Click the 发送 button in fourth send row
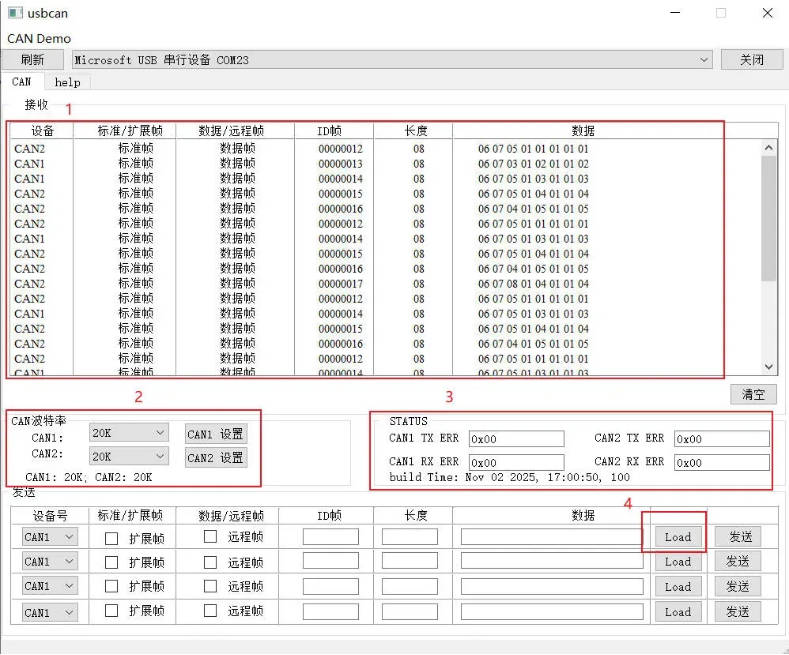 [738, 612]
